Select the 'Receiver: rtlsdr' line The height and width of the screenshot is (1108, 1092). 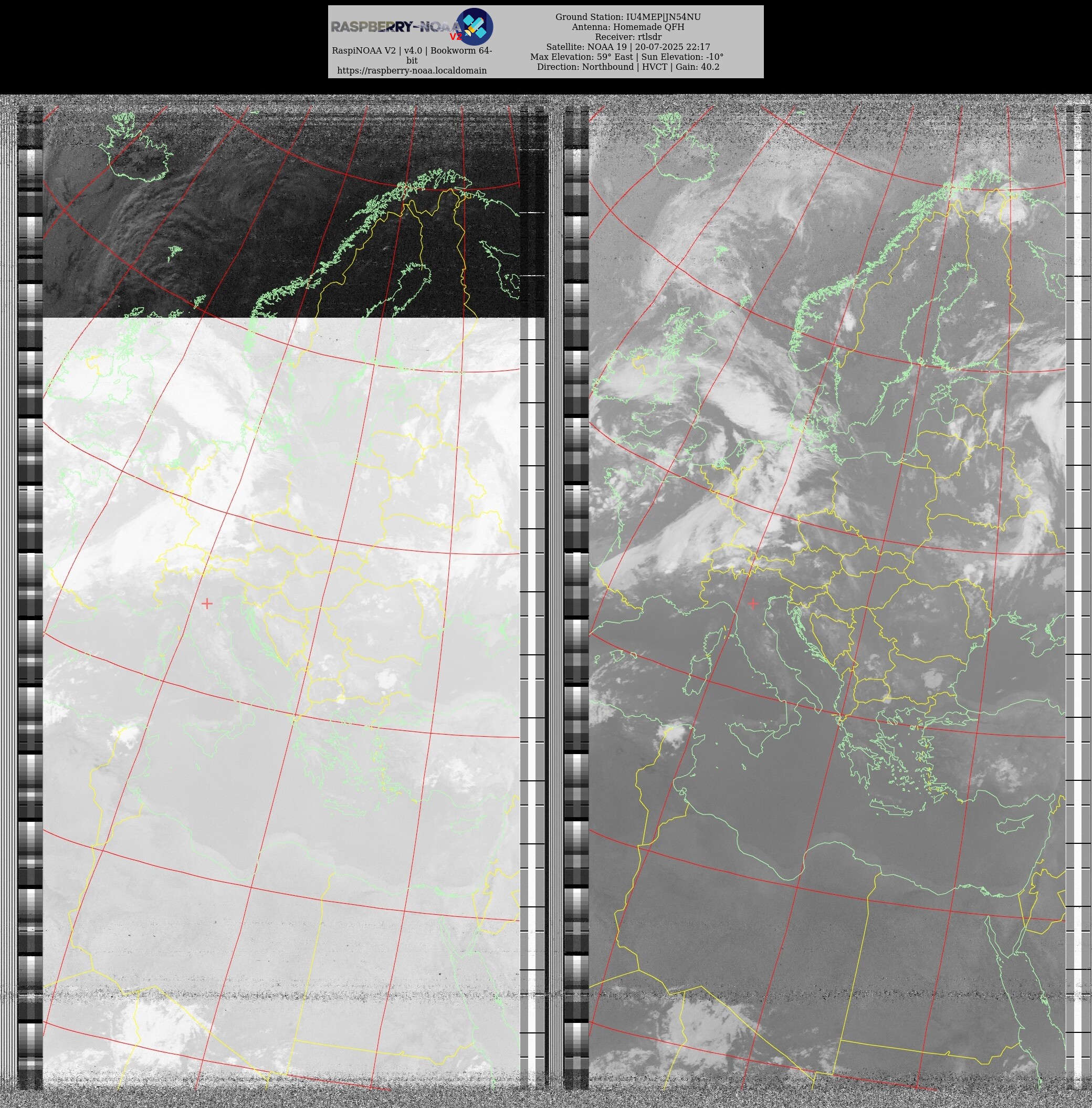[628, 37]
